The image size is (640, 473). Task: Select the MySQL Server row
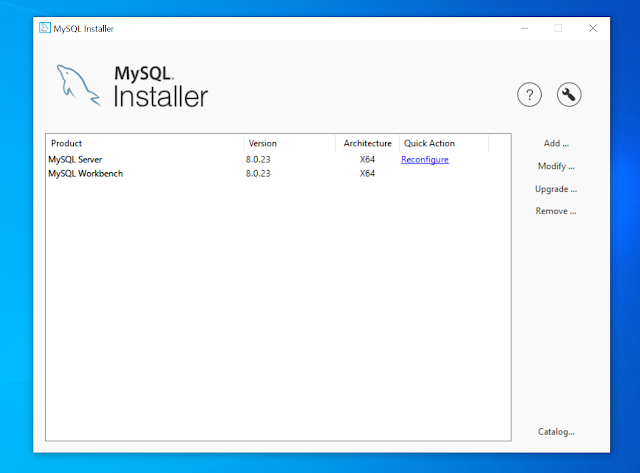(x=278, y=160)
